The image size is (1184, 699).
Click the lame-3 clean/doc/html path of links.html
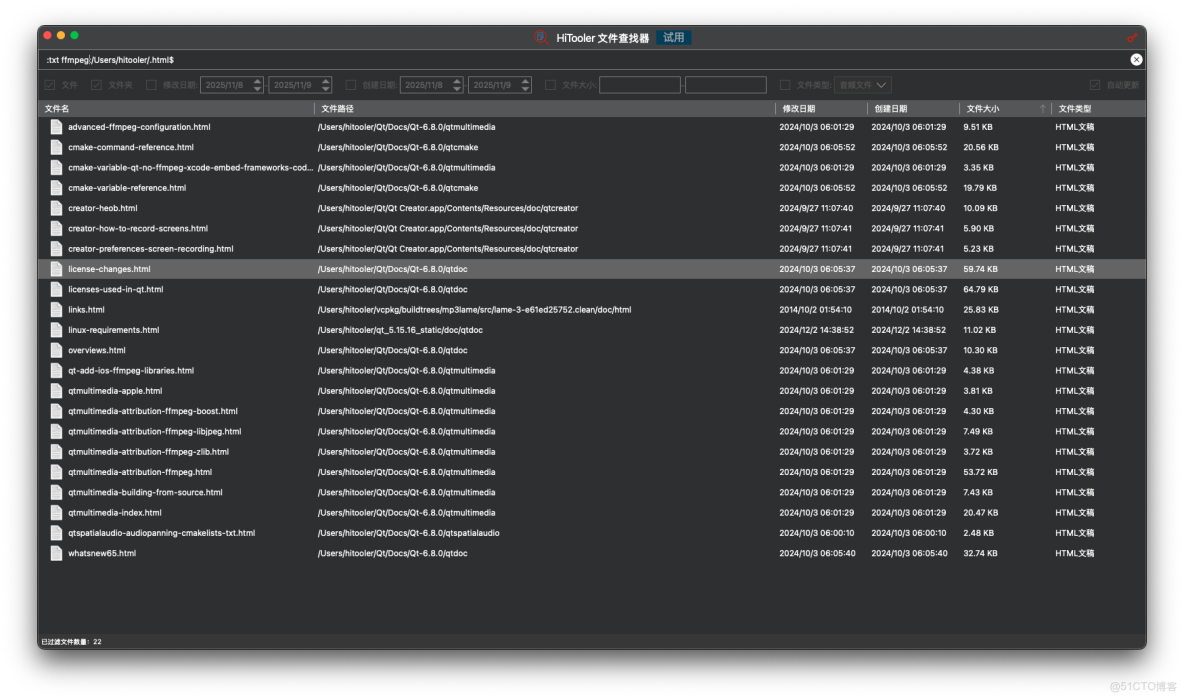click(474, 309)
